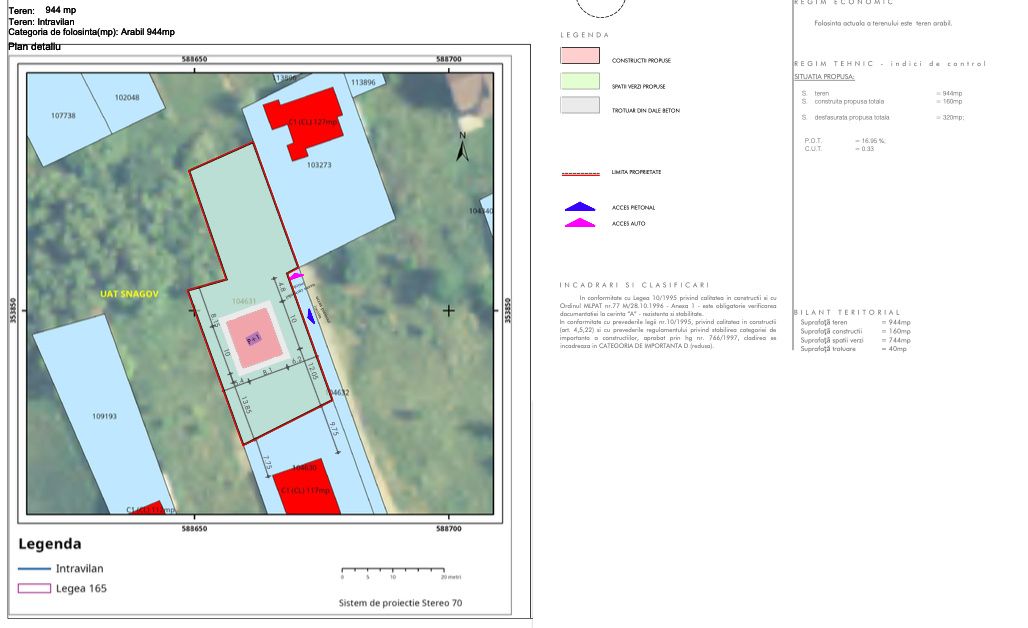The height and width of the screenshot is (628, 1028).
Task: Click the magenta Acces Auto arrow in legend
Action: [579, 223]
